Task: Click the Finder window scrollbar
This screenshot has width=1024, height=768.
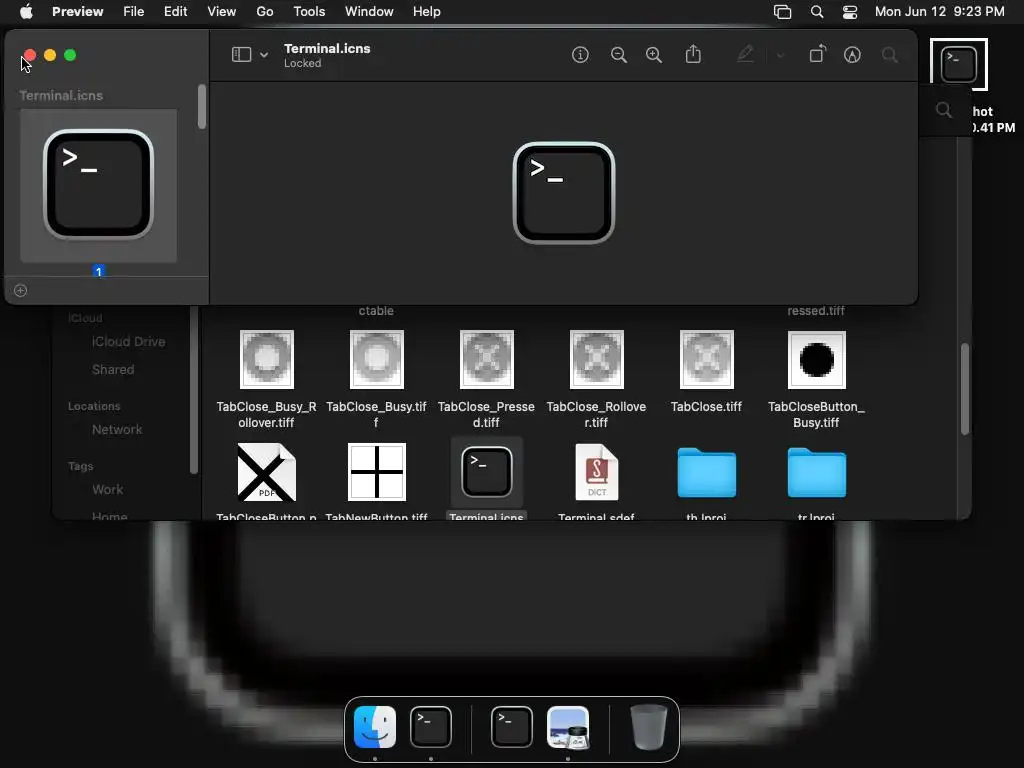Action: pos(965,389)
